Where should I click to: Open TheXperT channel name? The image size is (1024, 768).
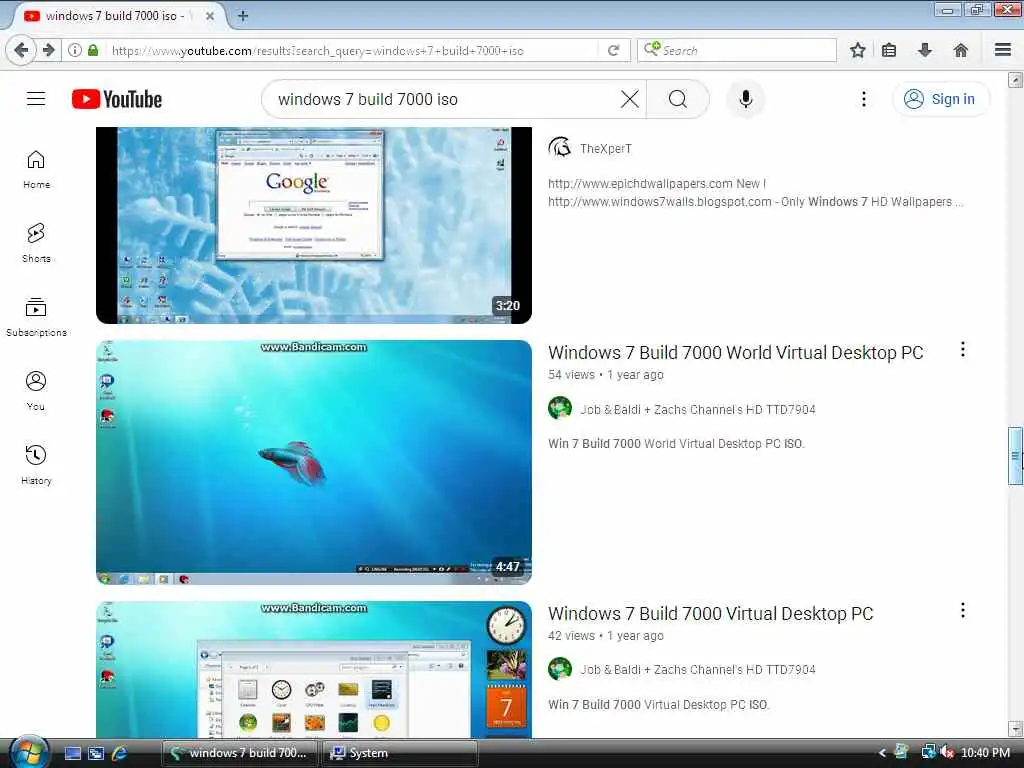605,148
